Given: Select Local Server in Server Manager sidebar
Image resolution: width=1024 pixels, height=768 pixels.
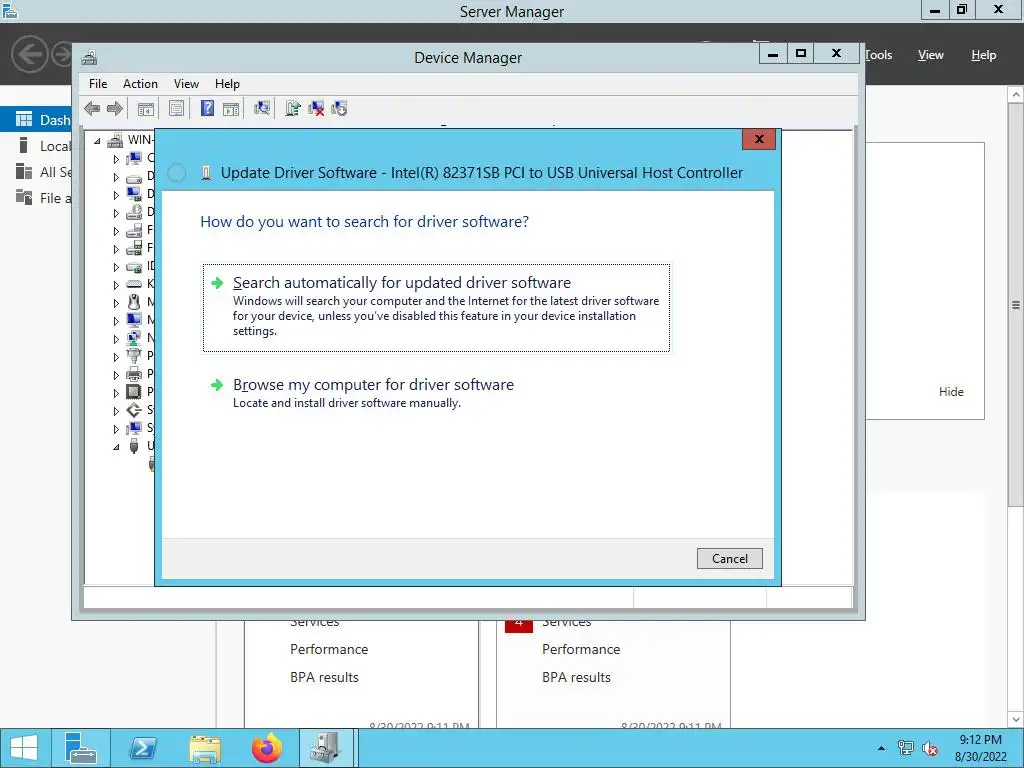Looking at the screenshot, I should pyautogui.click(x=36, y=146).
